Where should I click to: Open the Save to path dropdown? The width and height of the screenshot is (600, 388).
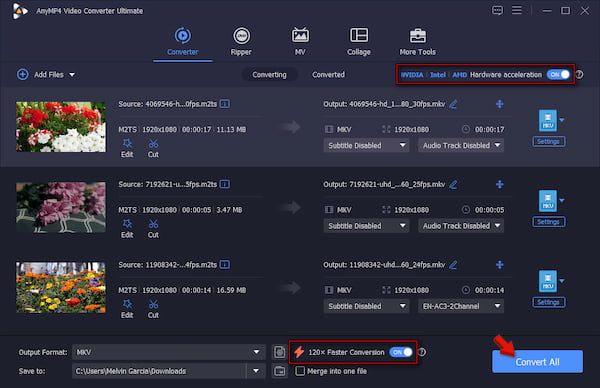[256, 371]
